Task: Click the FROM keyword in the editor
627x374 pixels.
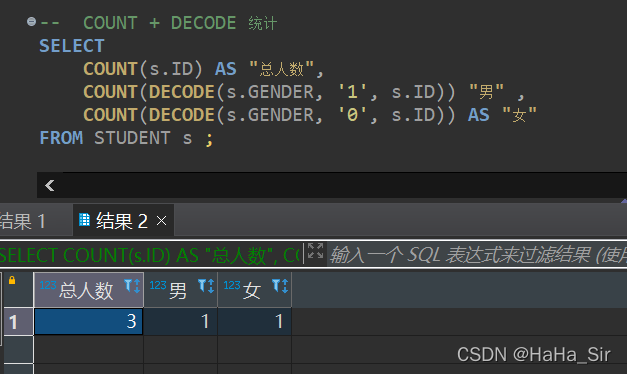Action: click(61, 138)
